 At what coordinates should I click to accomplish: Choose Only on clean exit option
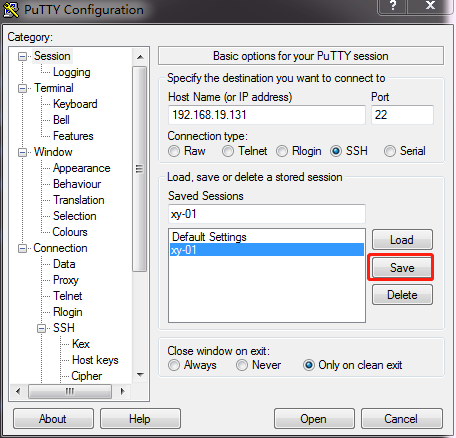[309, 365]
